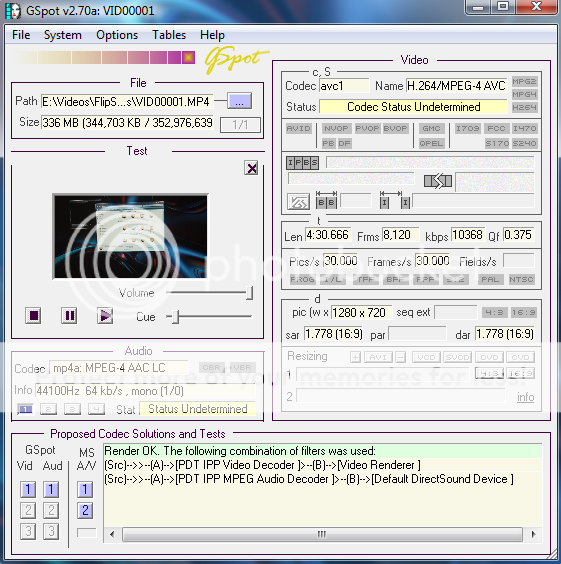Image resolution: width=561 pixels, height=564 pixels.
Task: Click the Resizing DVD button
Action: [489, 357]
